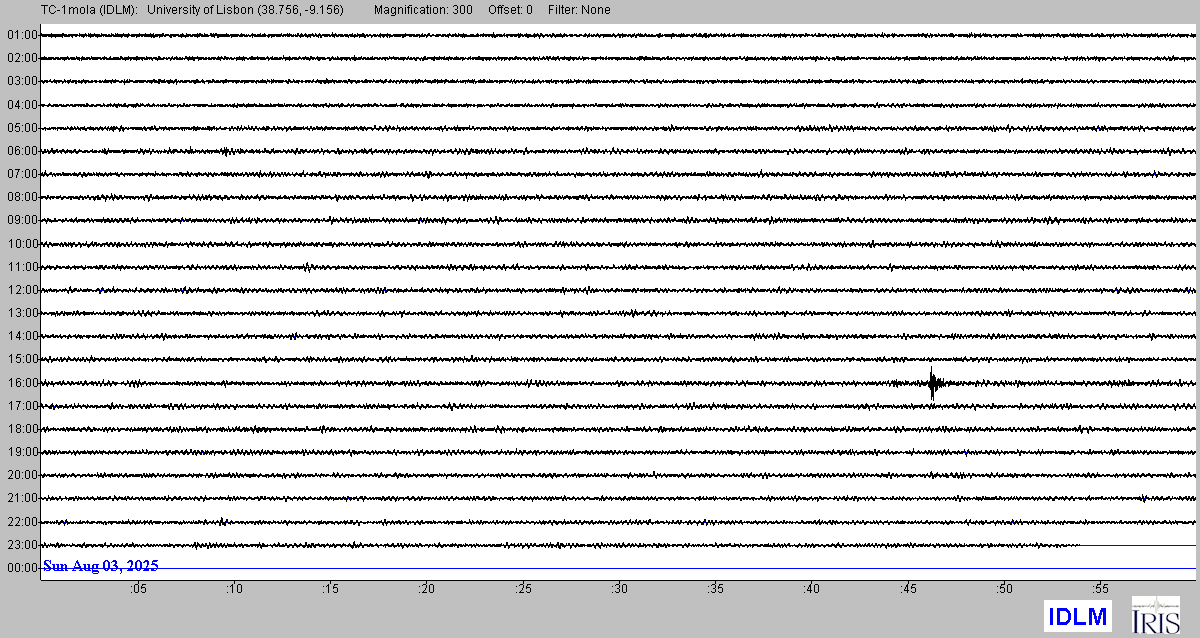Image resolution: width=1200 pixels, height=638 pixels.
Task: Click the IDLM station badge
Action: [x=1078, y=616]
